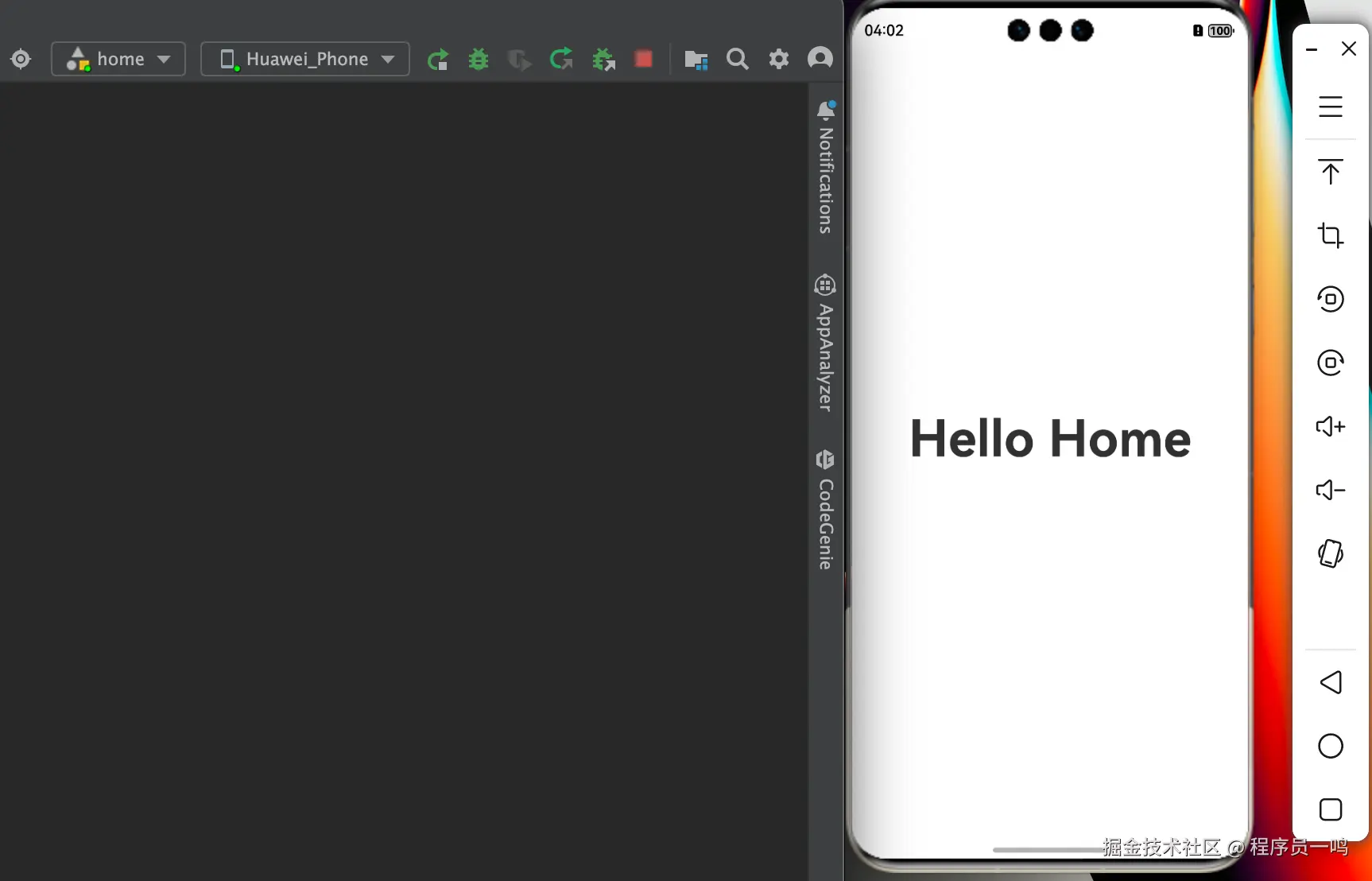The image size is (1372, 881).
Task: Click the battery 100 indicator in emulator
Action: 1221,31
